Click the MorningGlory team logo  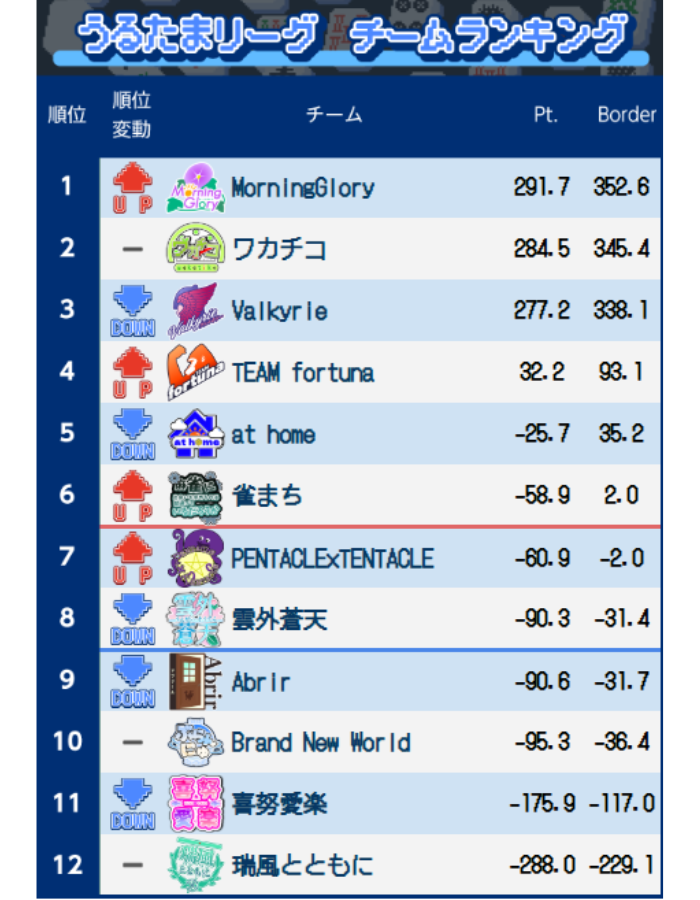pos(196,188)
